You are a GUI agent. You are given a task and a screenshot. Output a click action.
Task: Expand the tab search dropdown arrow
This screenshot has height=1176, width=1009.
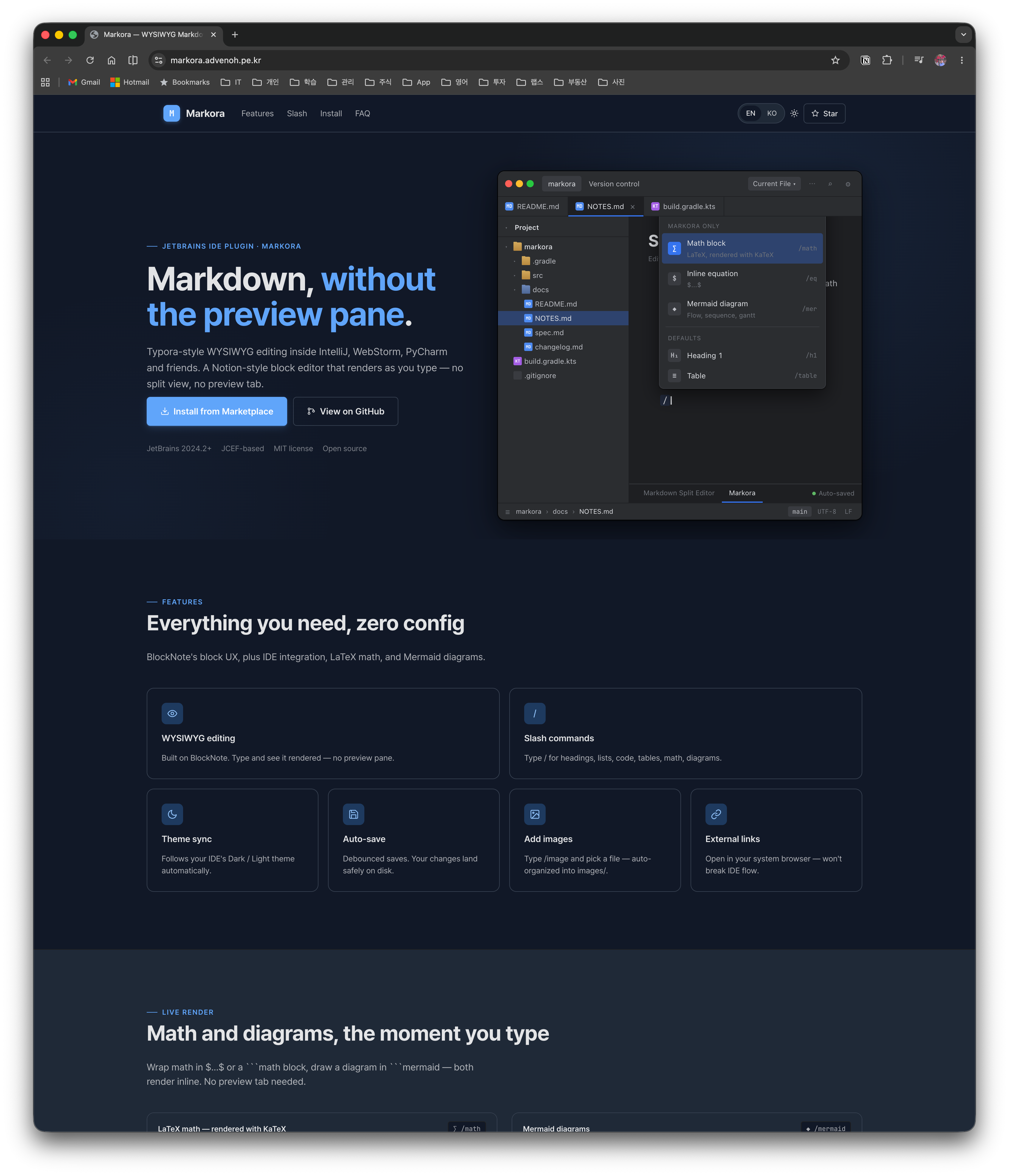963,35
